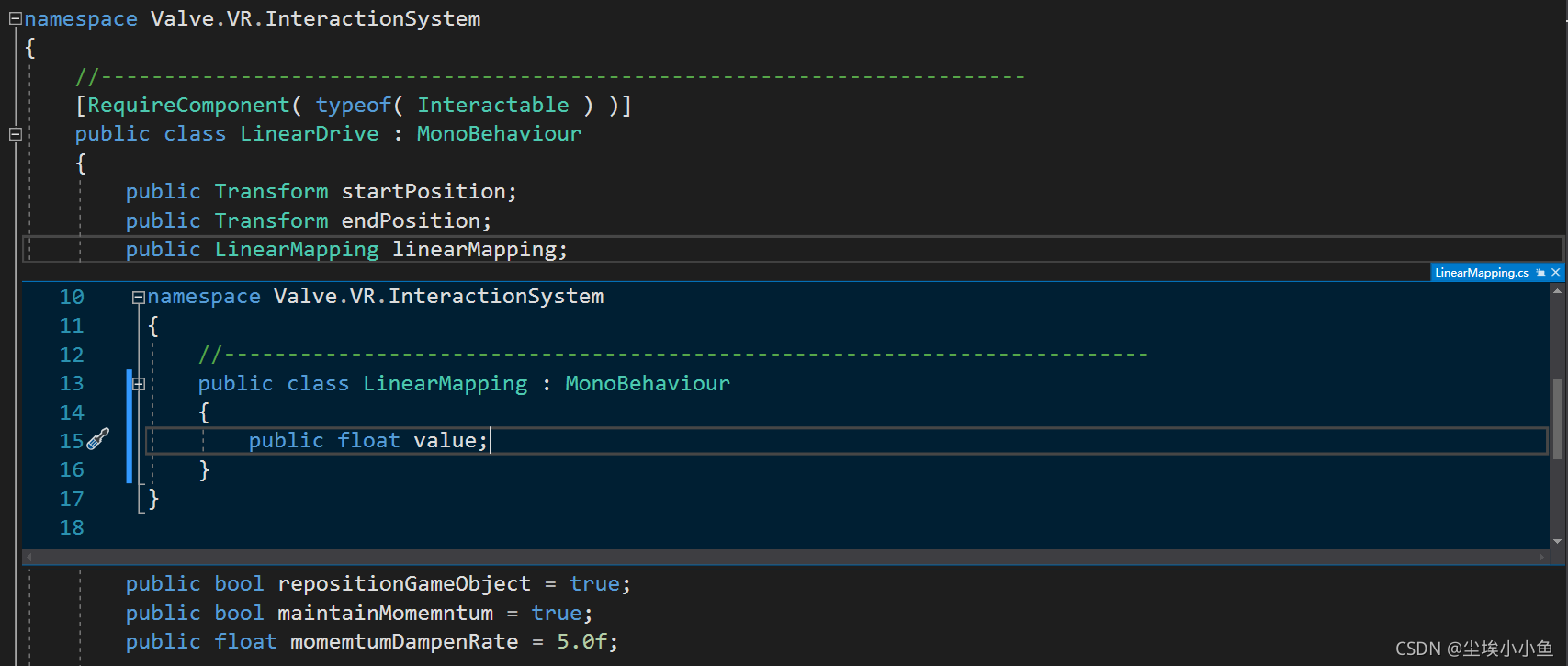Click the dashed comment line in the peek window

(673, 355)
